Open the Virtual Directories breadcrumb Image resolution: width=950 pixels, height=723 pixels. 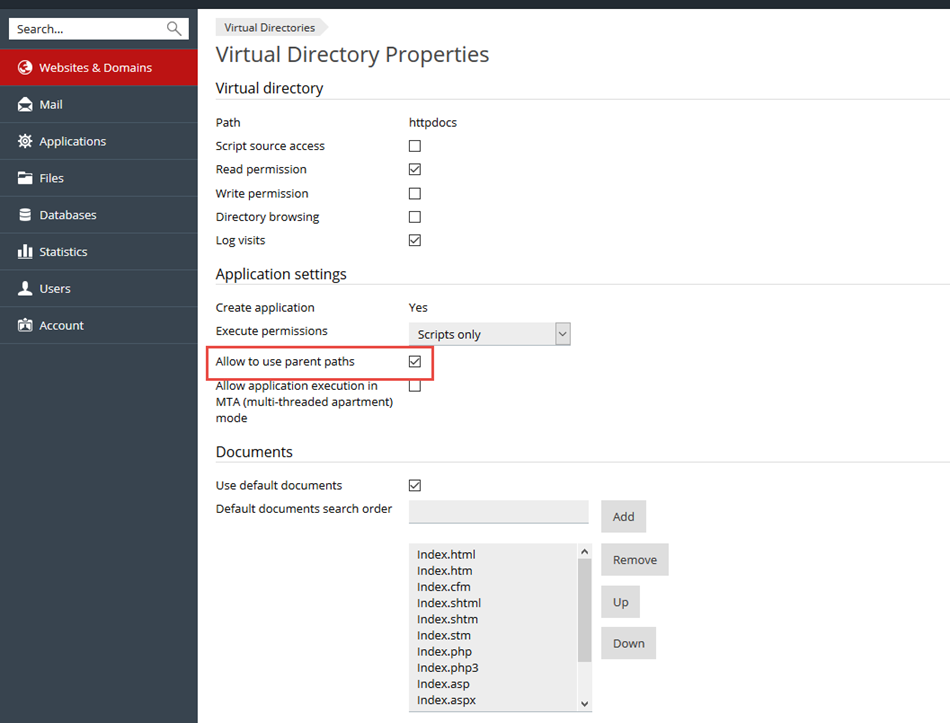point(269,28)
